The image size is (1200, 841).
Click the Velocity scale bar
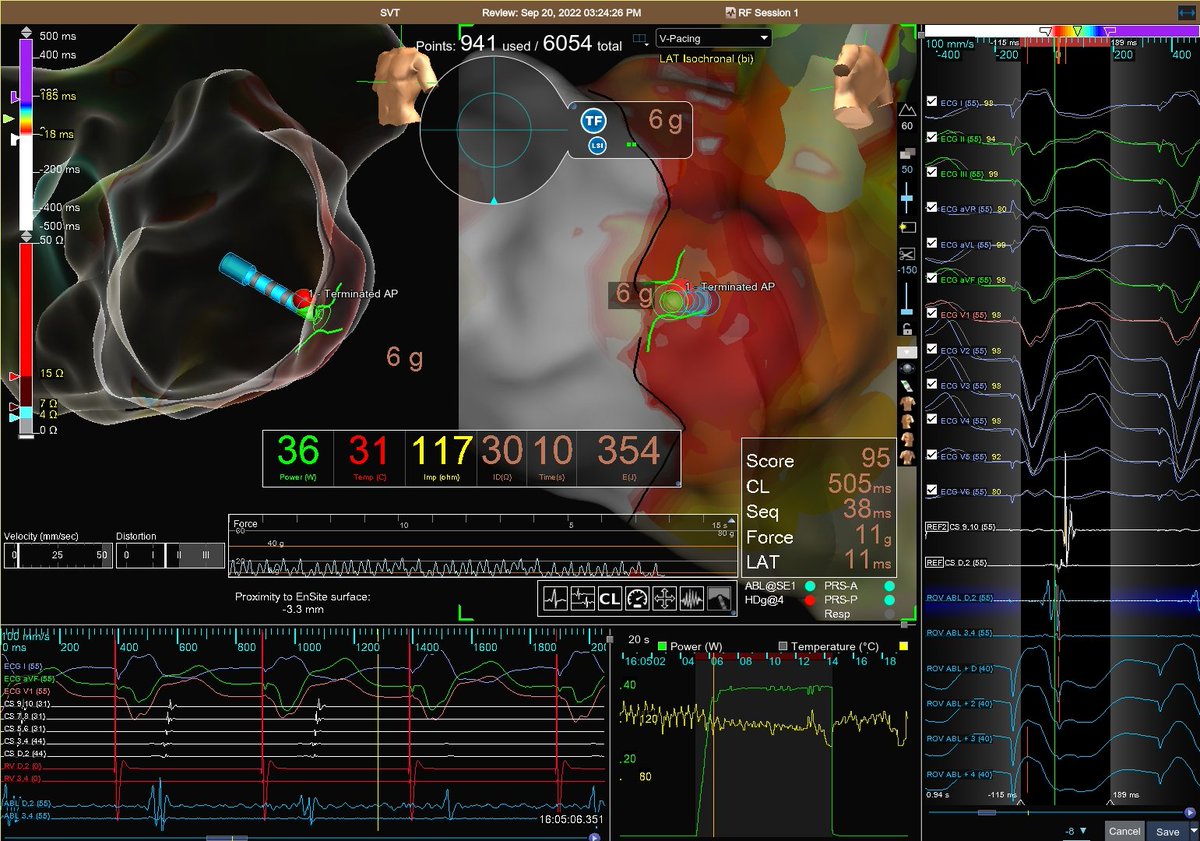click(x=57, y=553)
